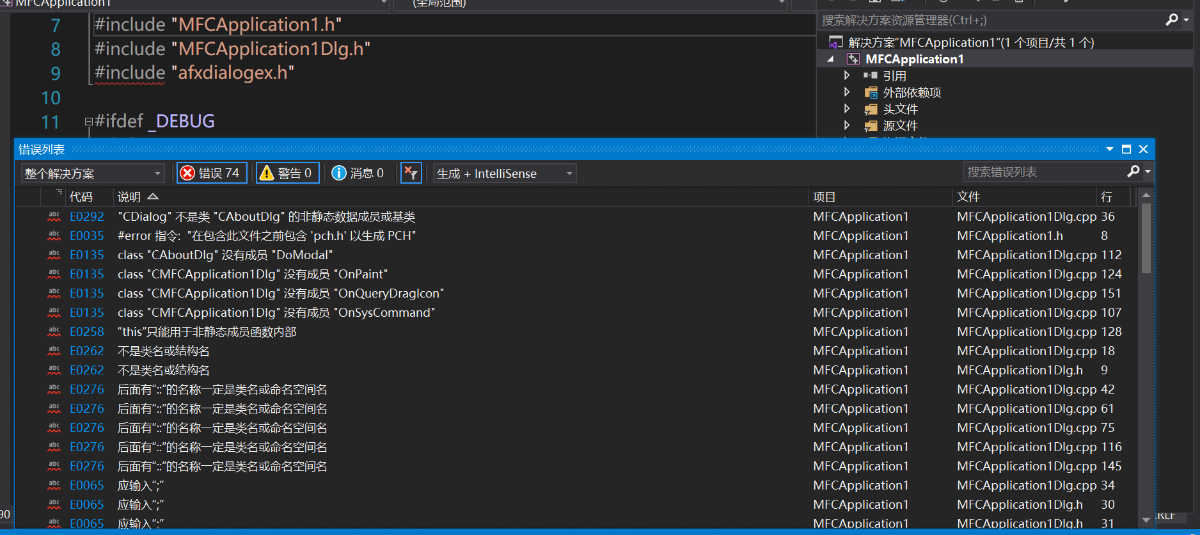This screenshot has width=1200, height=535.
Task: Click the 搜索解决方案资源管理器 search box
Action: [990, 20]
